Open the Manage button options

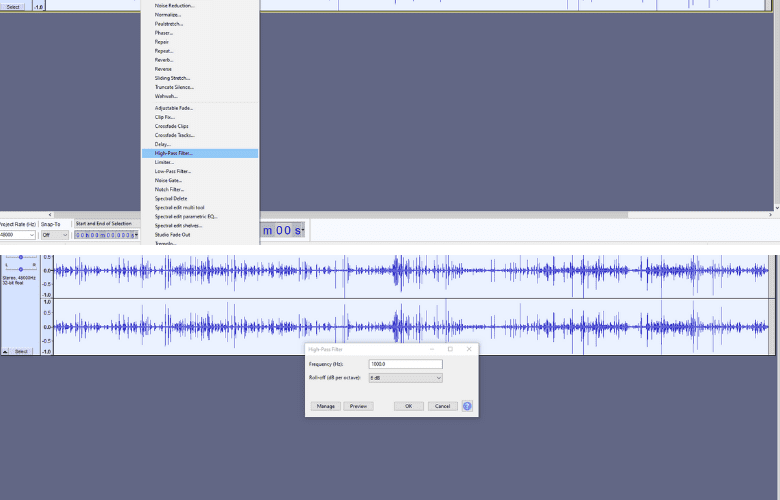pyautogui.click(x=325, y=406)
